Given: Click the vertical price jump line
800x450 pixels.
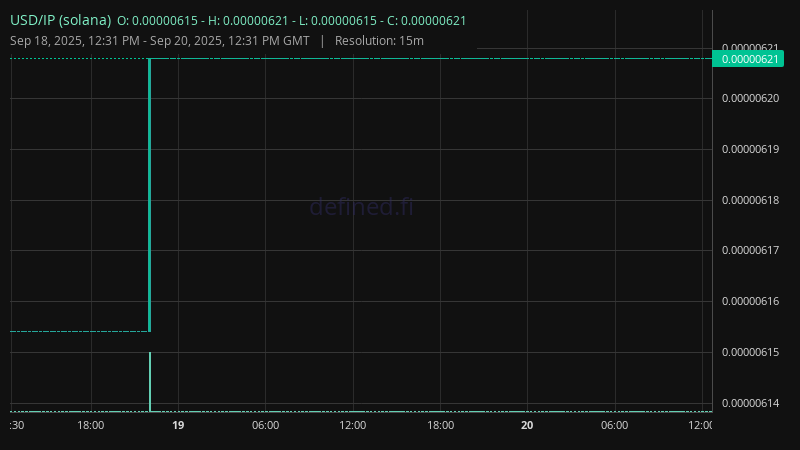Looking at the screenshot, I should 149,195.
